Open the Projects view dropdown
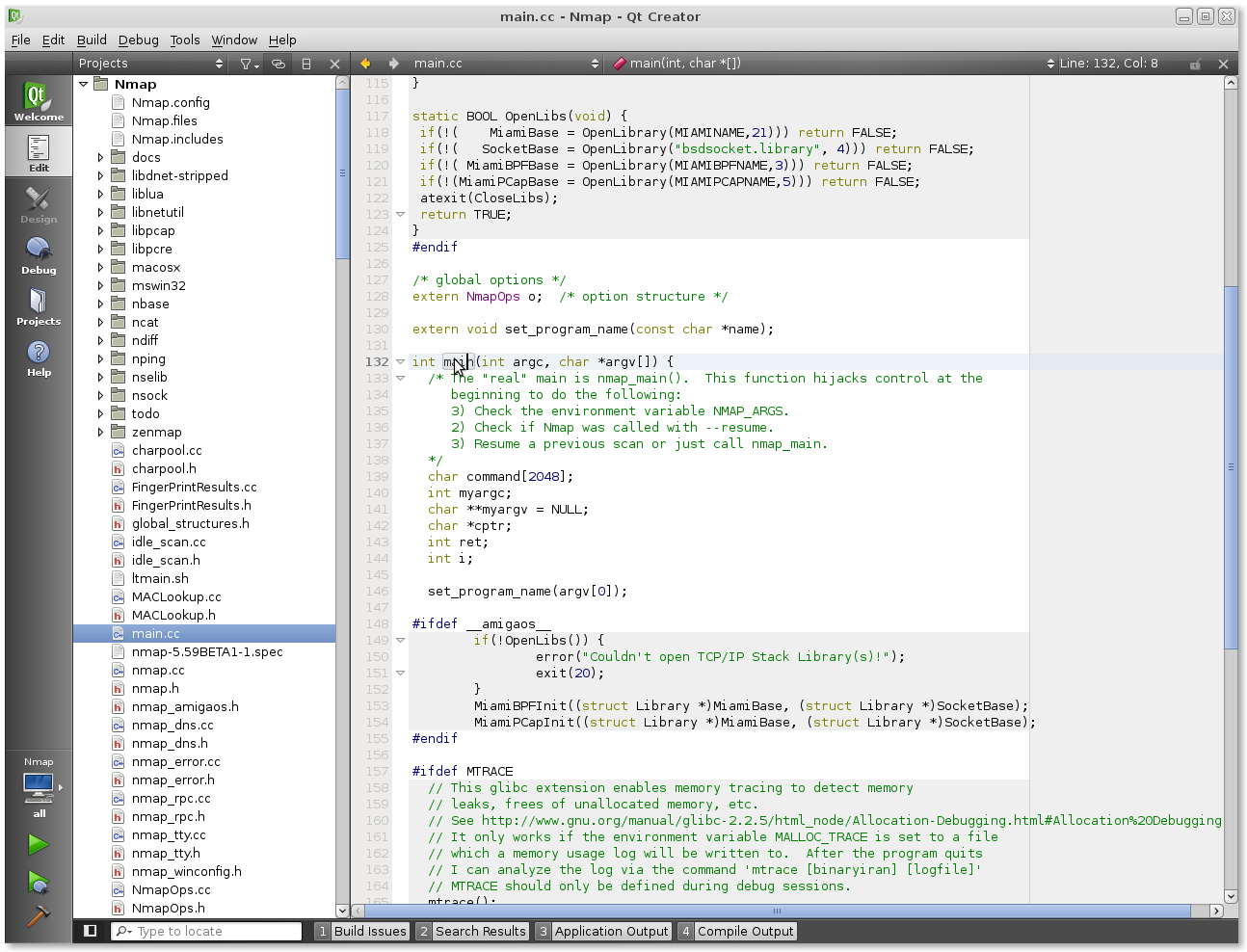Screen dimensions: 1247x952 coord(151,64)
